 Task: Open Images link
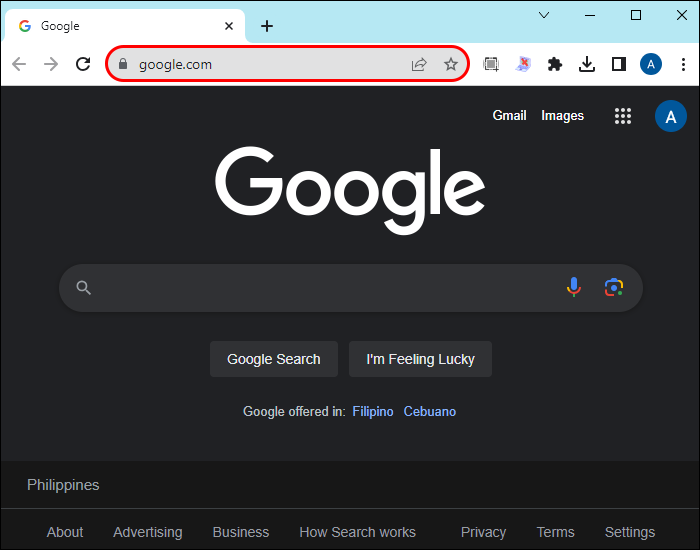(562, 116)
